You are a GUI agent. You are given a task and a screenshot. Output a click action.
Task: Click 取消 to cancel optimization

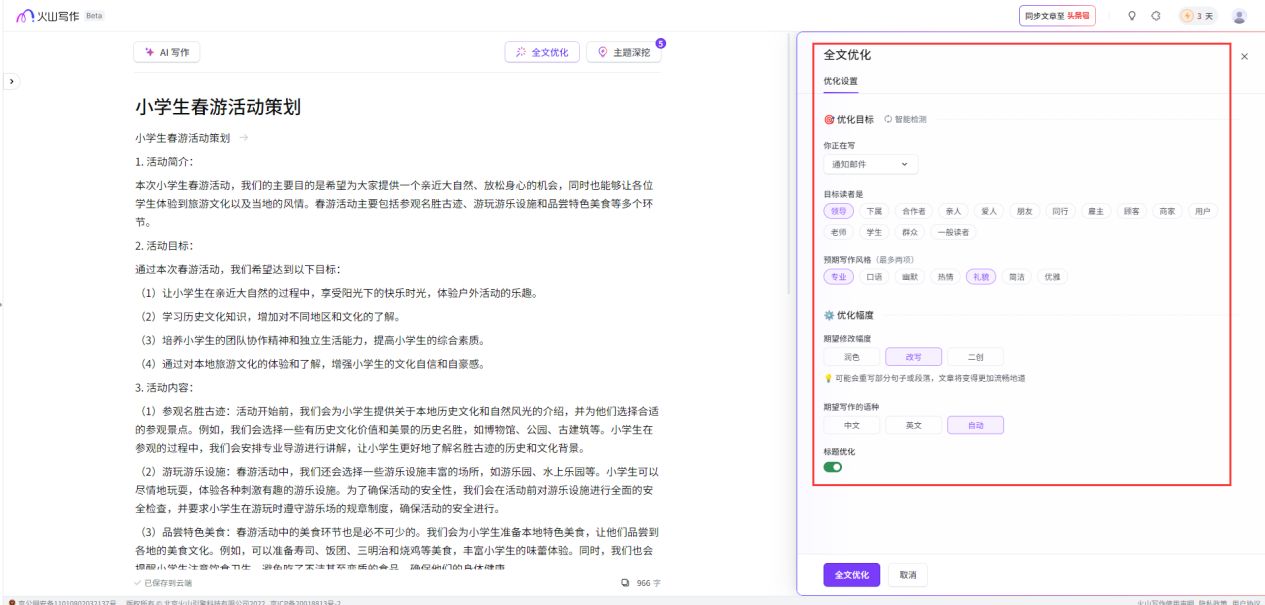tap(908, 575)
